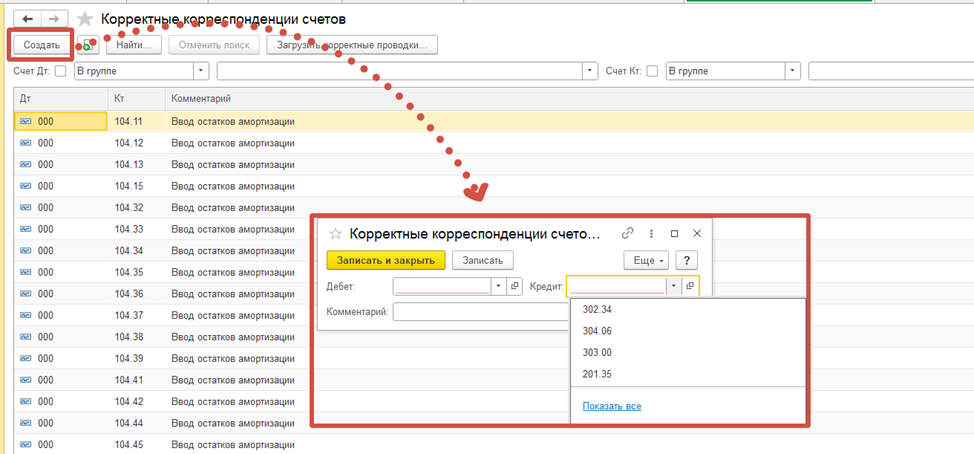
Task: Expand the Дебет dropdown arrow
Action: (499, 286)
